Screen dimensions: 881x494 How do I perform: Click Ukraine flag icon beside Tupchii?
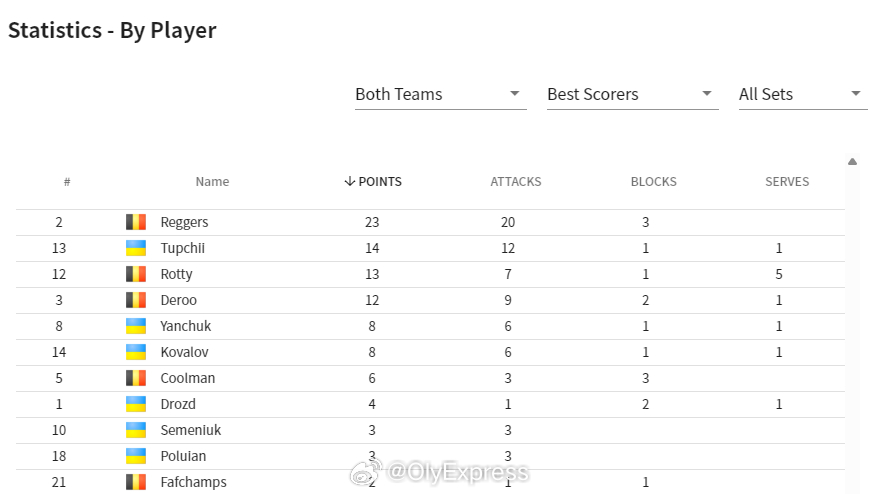pos(136,248)
